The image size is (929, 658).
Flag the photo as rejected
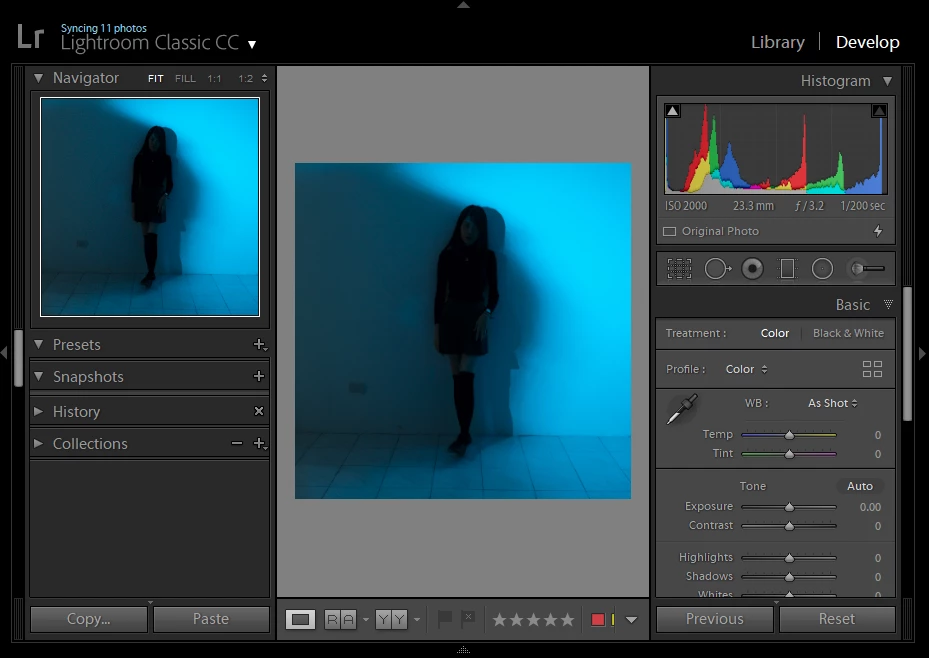tap(468, 619)
